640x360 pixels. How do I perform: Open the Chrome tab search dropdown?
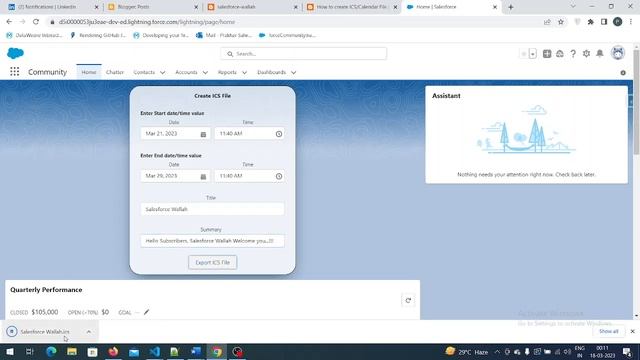[x=573, y=7]
